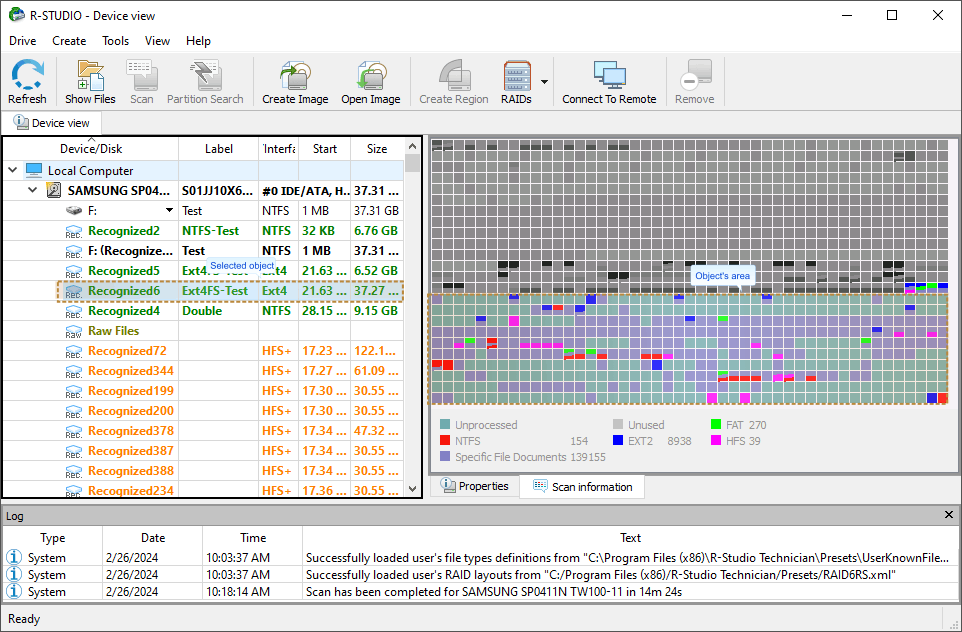Click the Date column header in Log

coord(153,538)
